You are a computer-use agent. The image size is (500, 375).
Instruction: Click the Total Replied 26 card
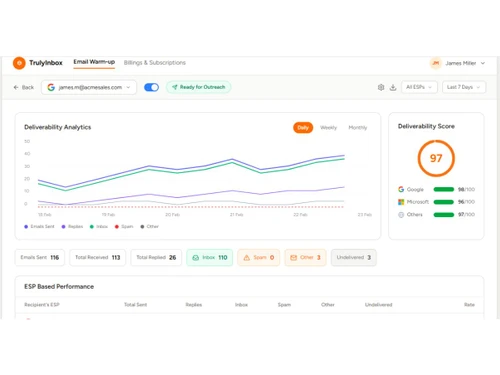156,258
